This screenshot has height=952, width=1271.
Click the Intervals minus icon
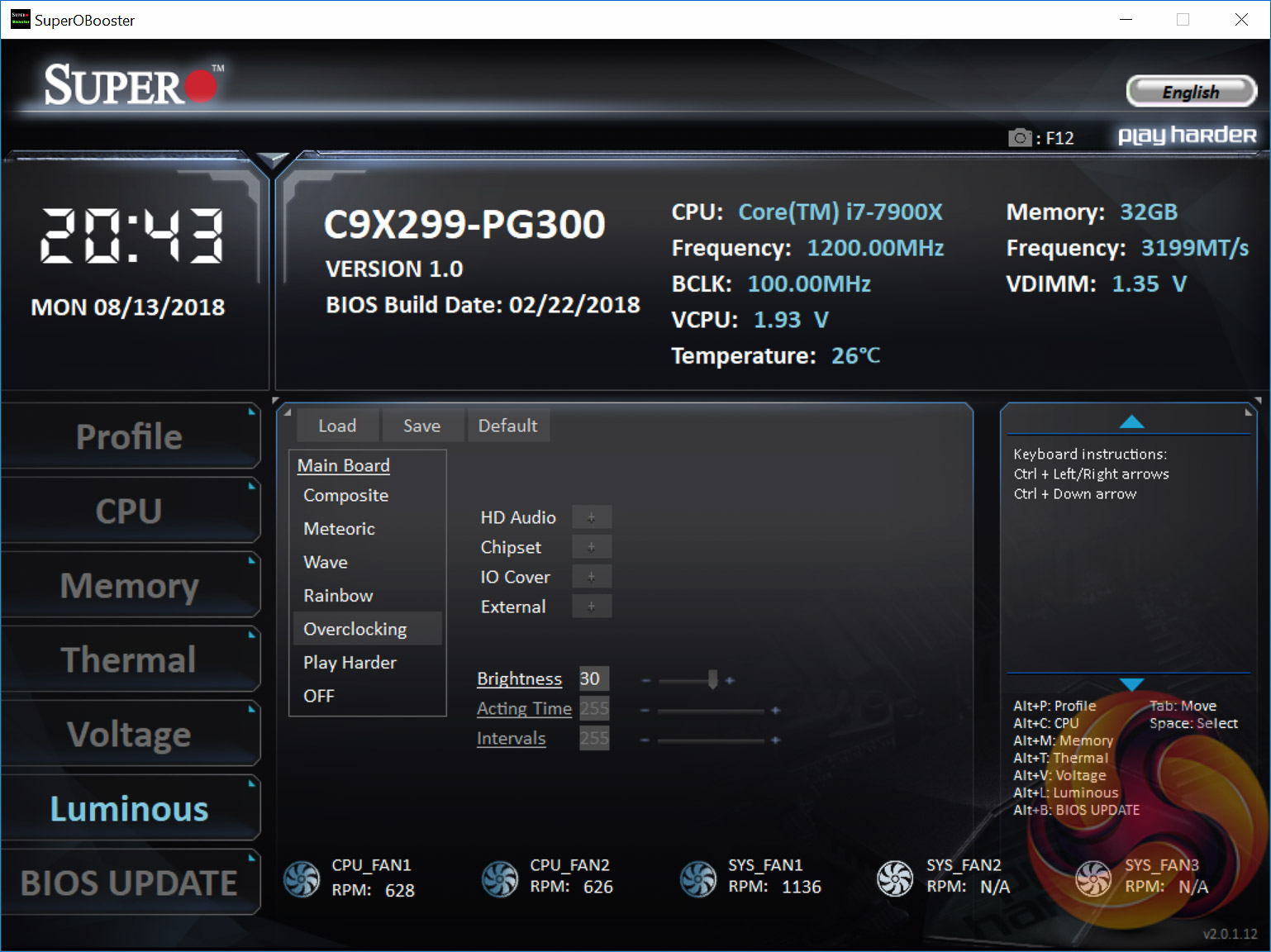645,740
